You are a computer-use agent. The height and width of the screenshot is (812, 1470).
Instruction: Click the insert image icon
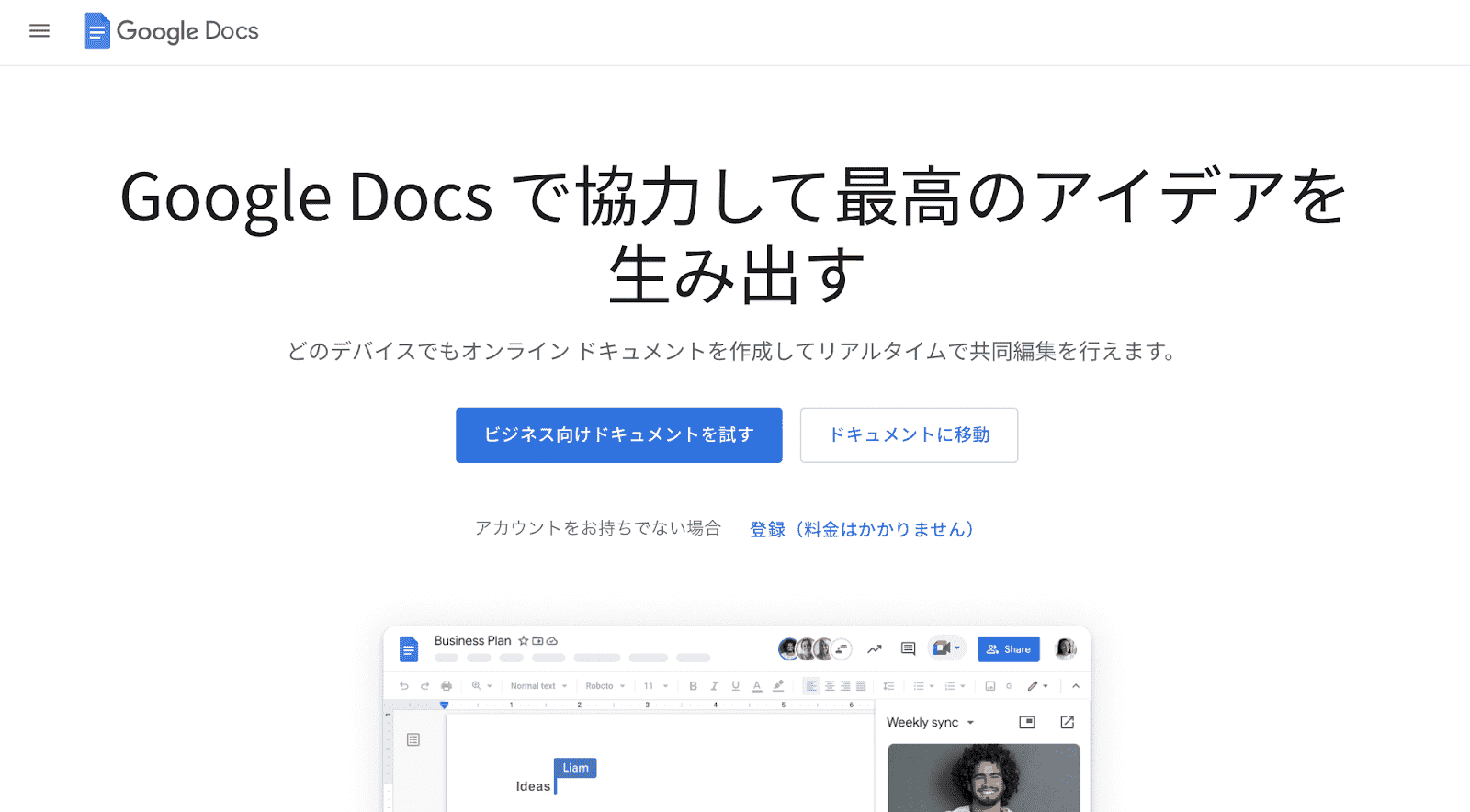[990, 686]
